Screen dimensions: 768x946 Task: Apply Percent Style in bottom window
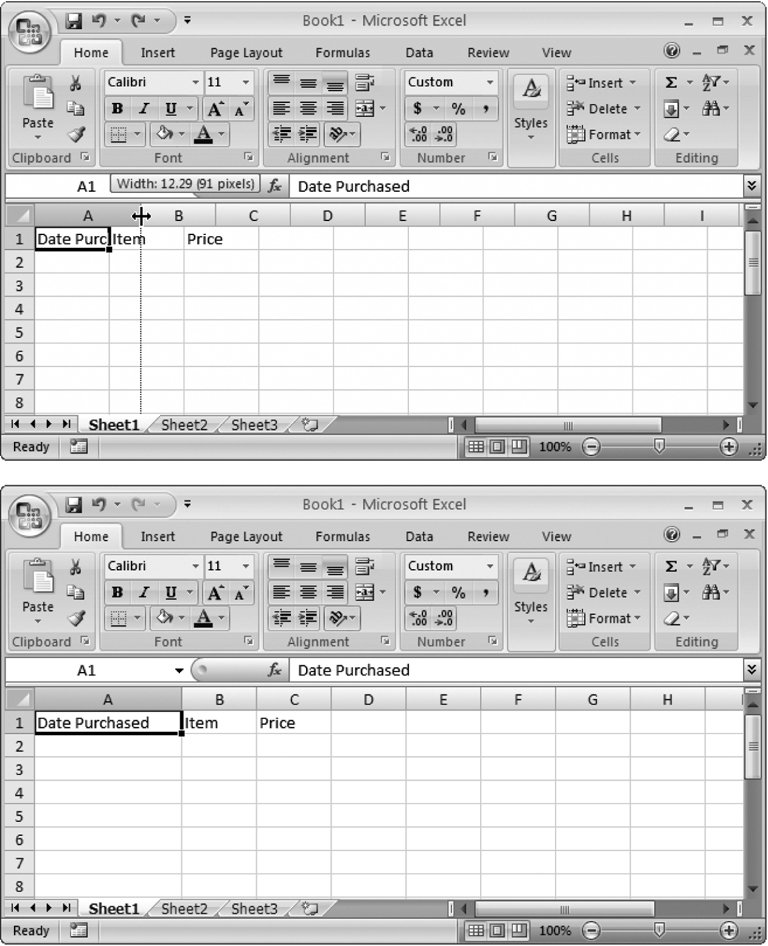pyautogui.click(x=459, y=593)
